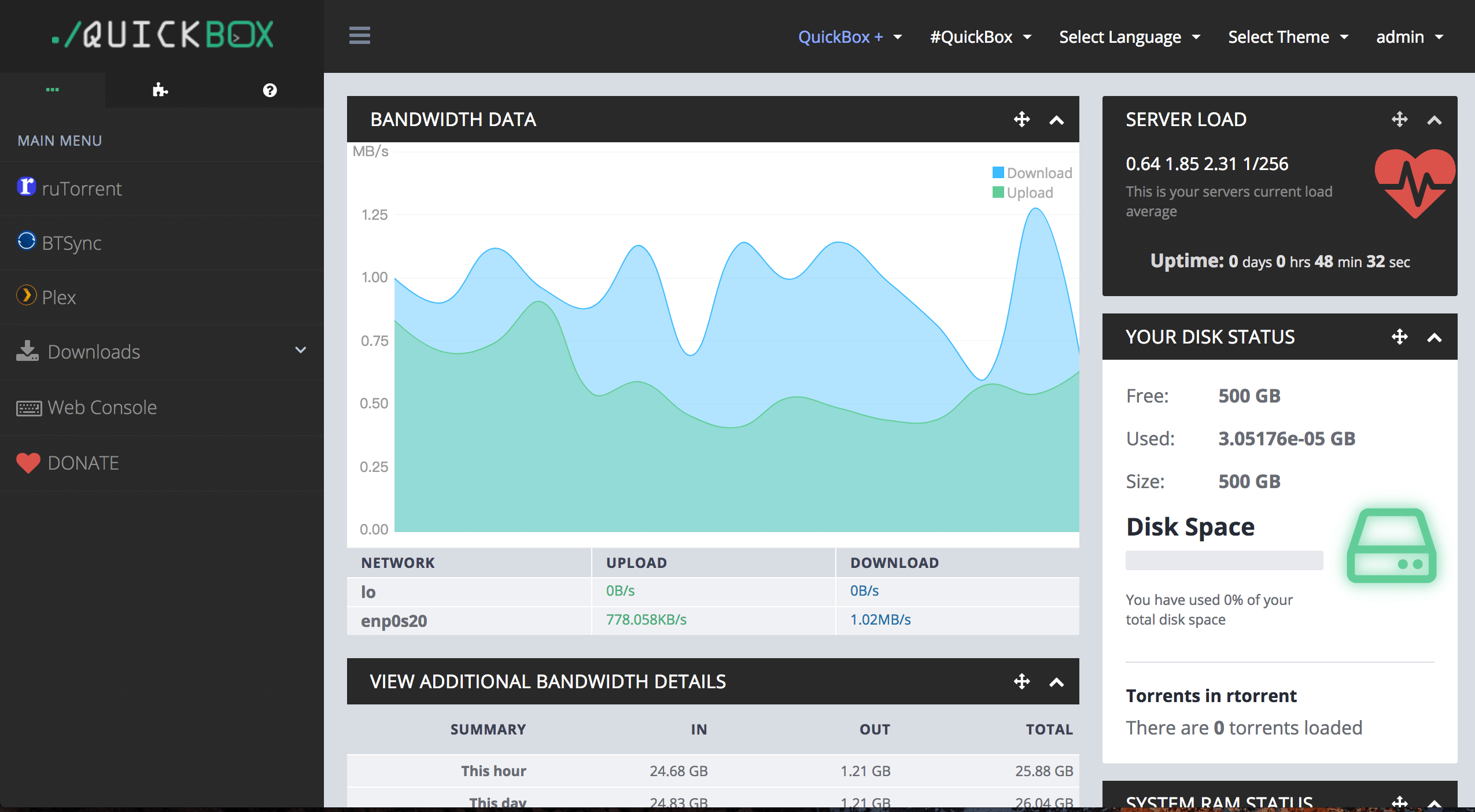Image resolution: width=1475 pixels, height=812 pixels.
Task: Collapse the Additional Bandwidth Details panel
Action: coord(1056,682)
